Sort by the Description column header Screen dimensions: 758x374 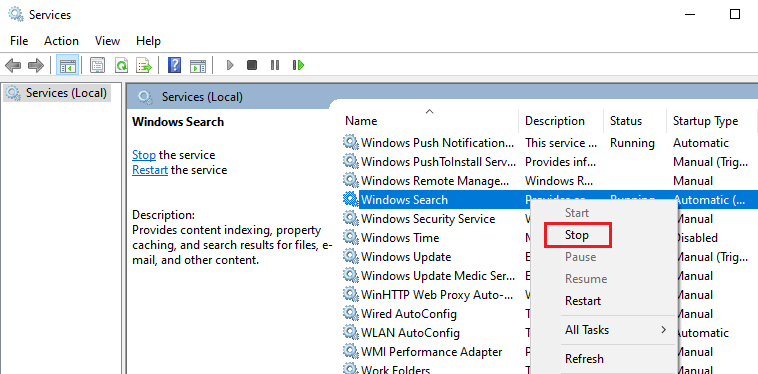tap(561, 120)
